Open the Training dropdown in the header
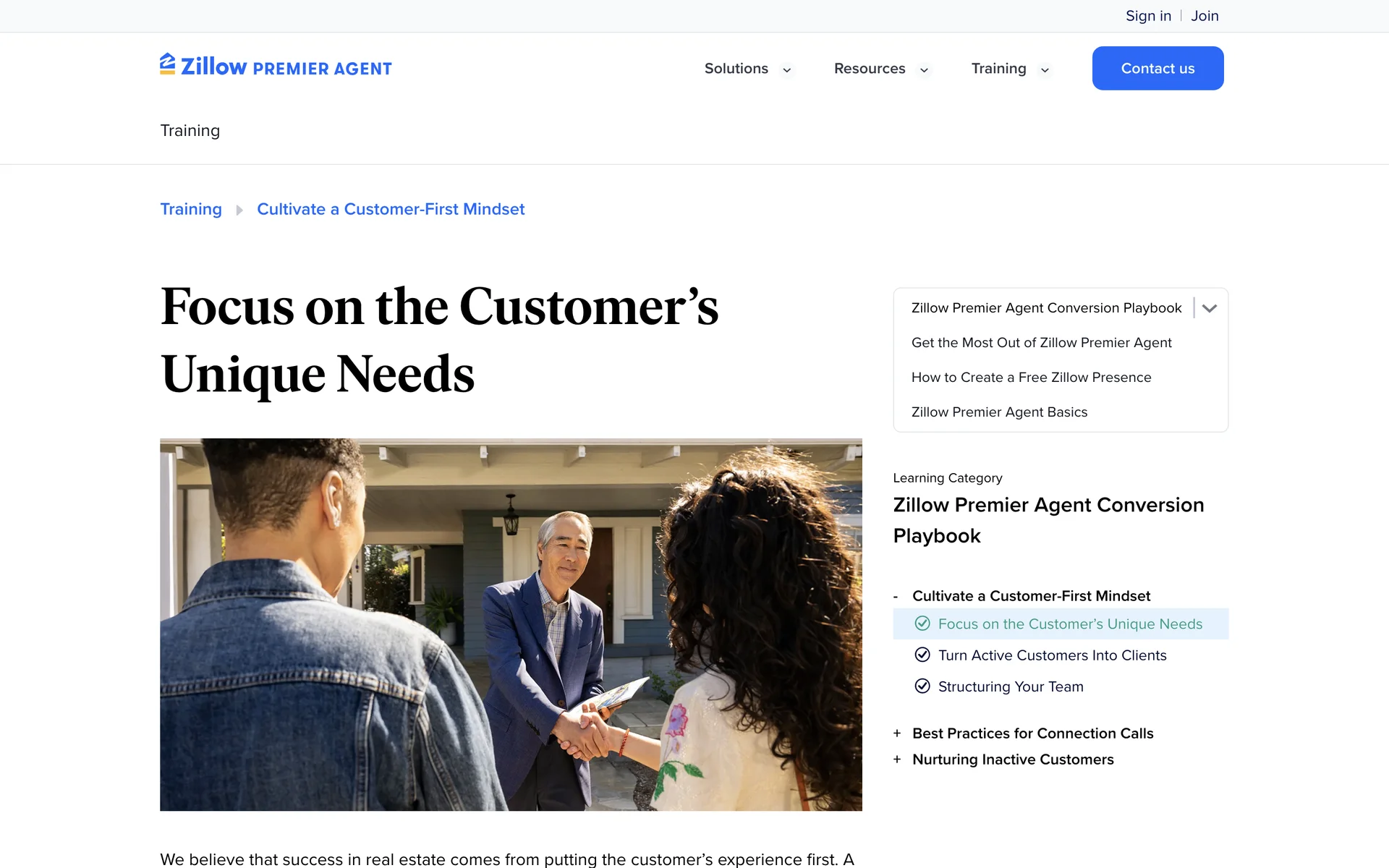Image resolution: width=1389 pixels, height=868 pixels. point(1011,69)
